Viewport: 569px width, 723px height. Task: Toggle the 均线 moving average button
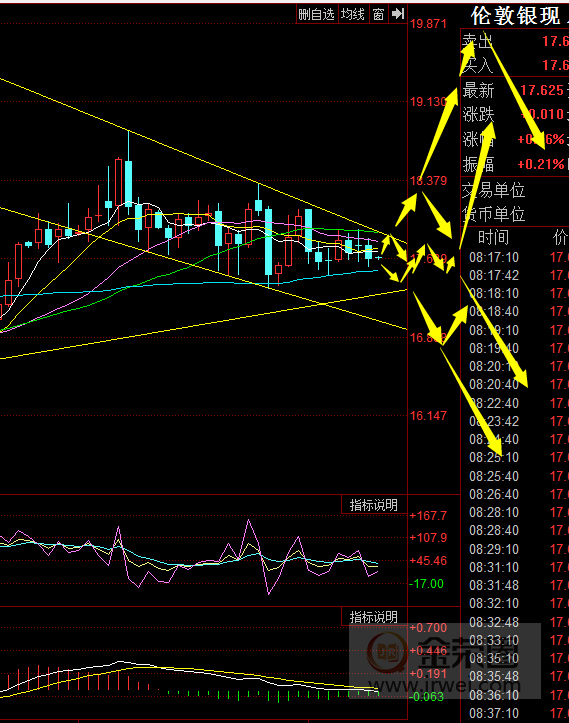(353, 14)
